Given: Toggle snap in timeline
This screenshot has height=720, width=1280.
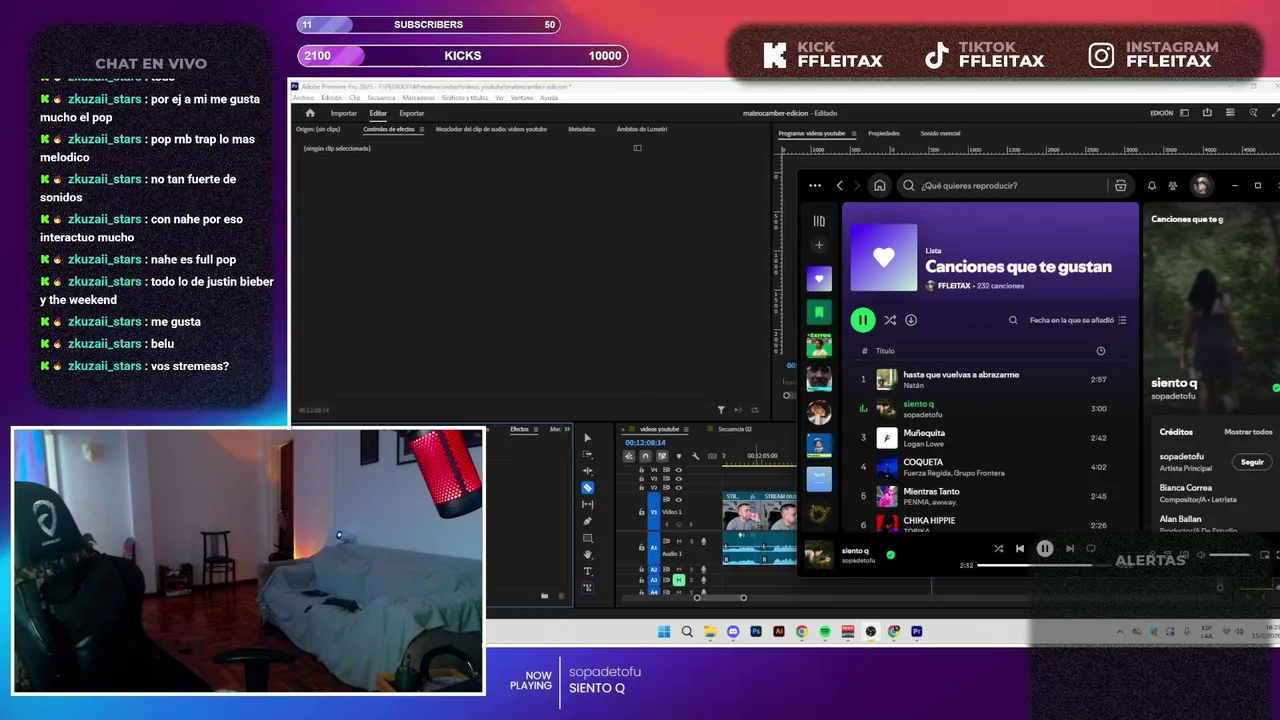Looking at the screenshot, I should tap(645, 456).
